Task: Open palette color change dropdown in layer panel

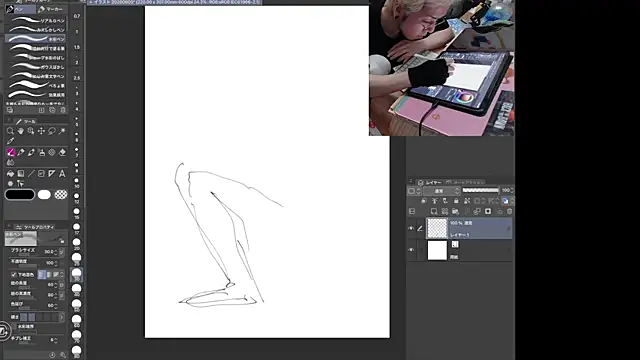Action: pyautogui.click(x=413, y=191)
